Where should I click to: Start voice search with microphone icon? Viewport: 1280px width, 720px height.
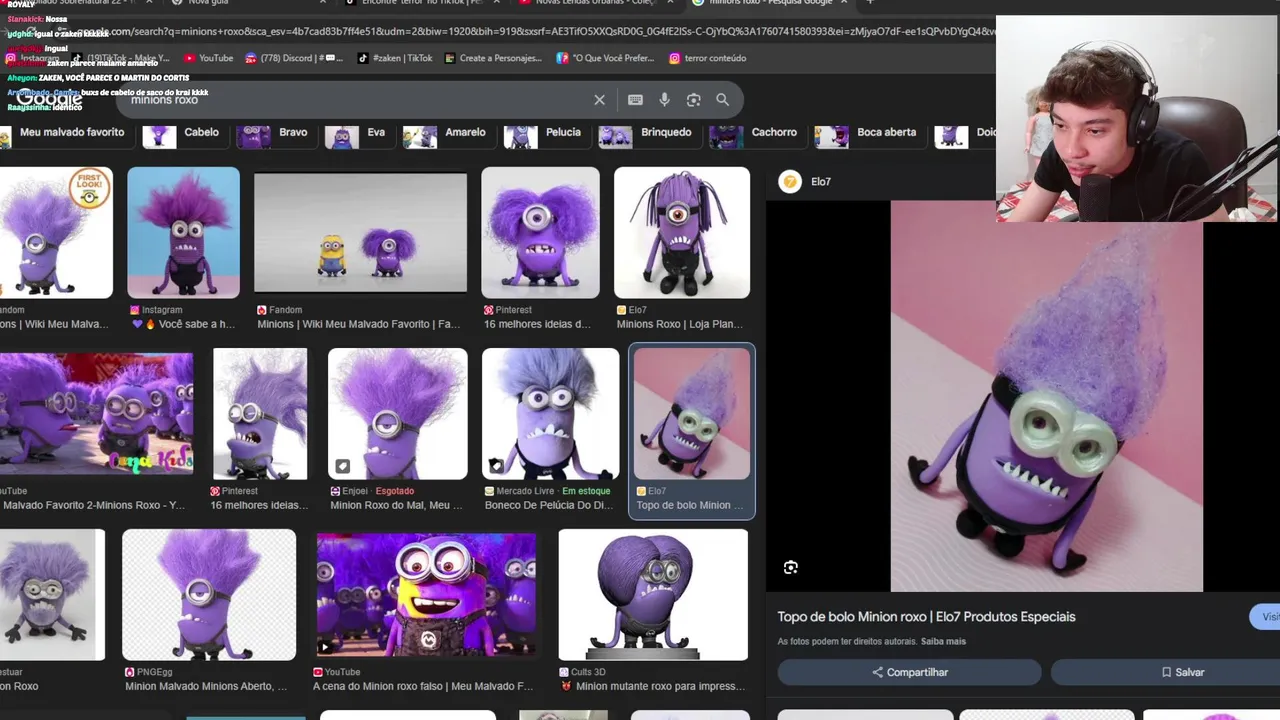(664, 100)
